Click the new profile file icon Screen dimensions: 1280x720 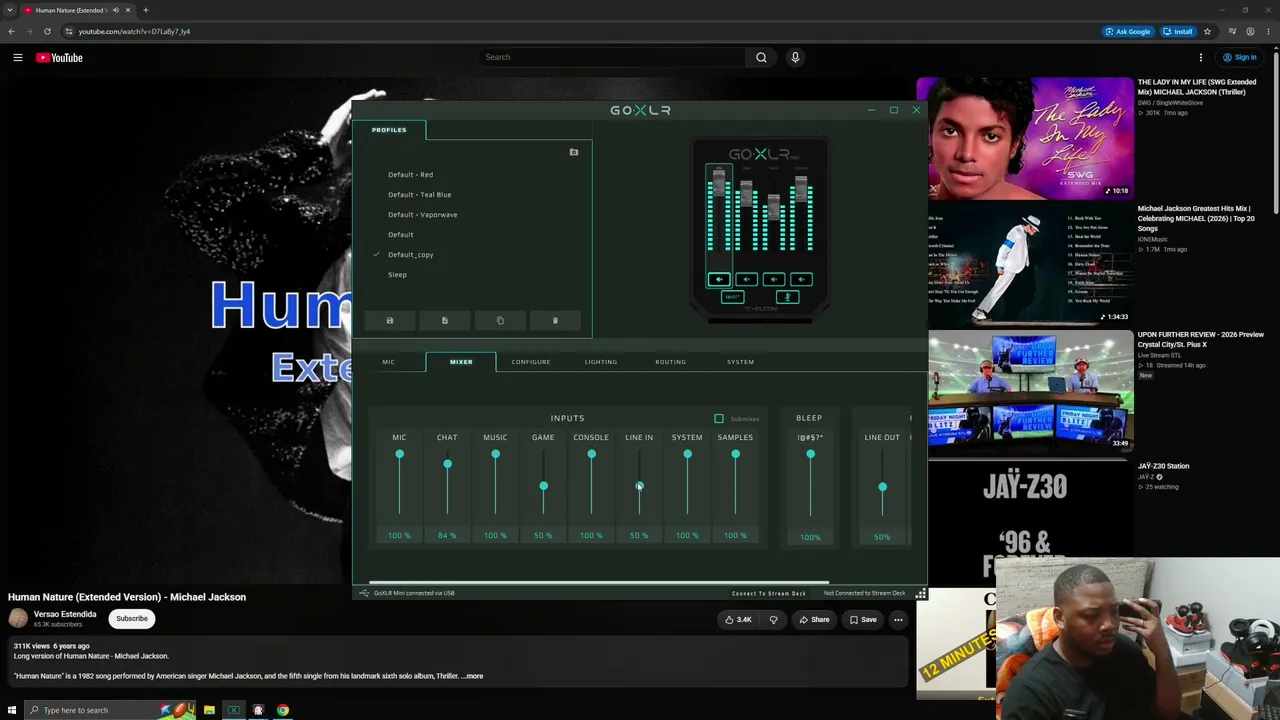pos(445,321)
